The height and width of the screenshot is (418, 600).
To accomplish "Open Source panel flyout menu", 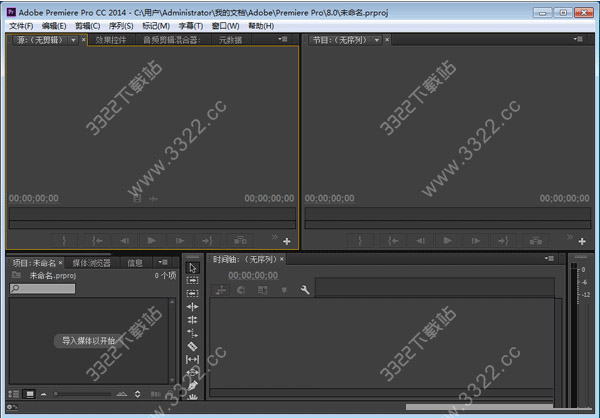I will coord(283,39).
